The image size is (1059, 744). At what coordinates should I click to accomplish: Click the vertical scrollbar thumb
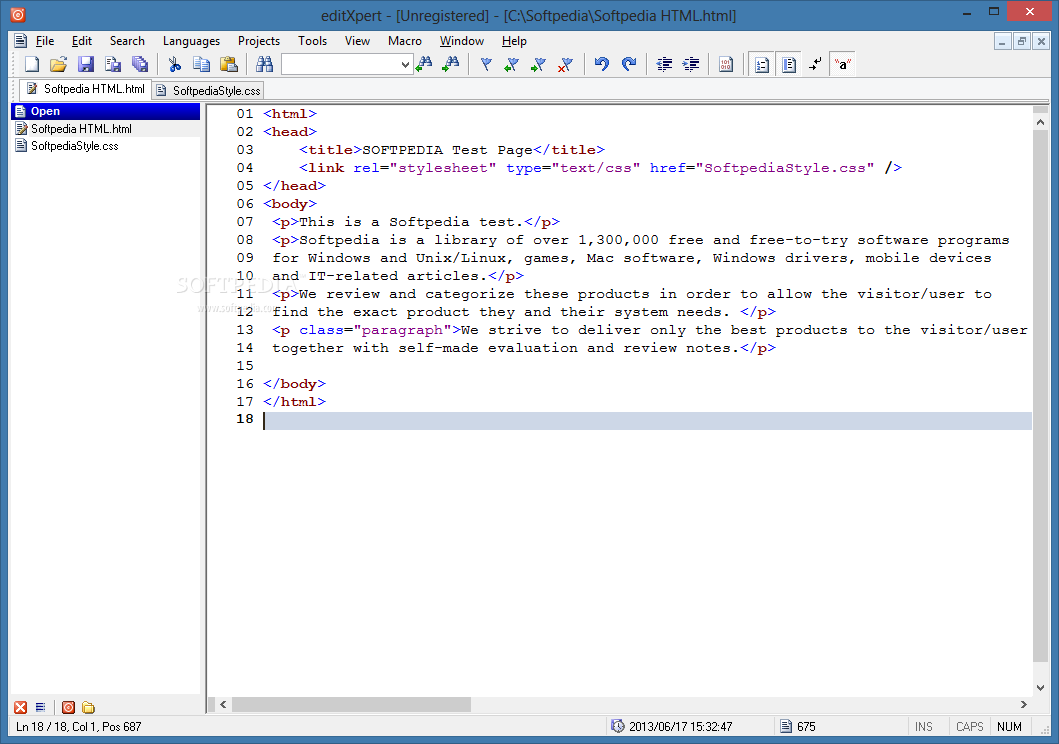1040,396
